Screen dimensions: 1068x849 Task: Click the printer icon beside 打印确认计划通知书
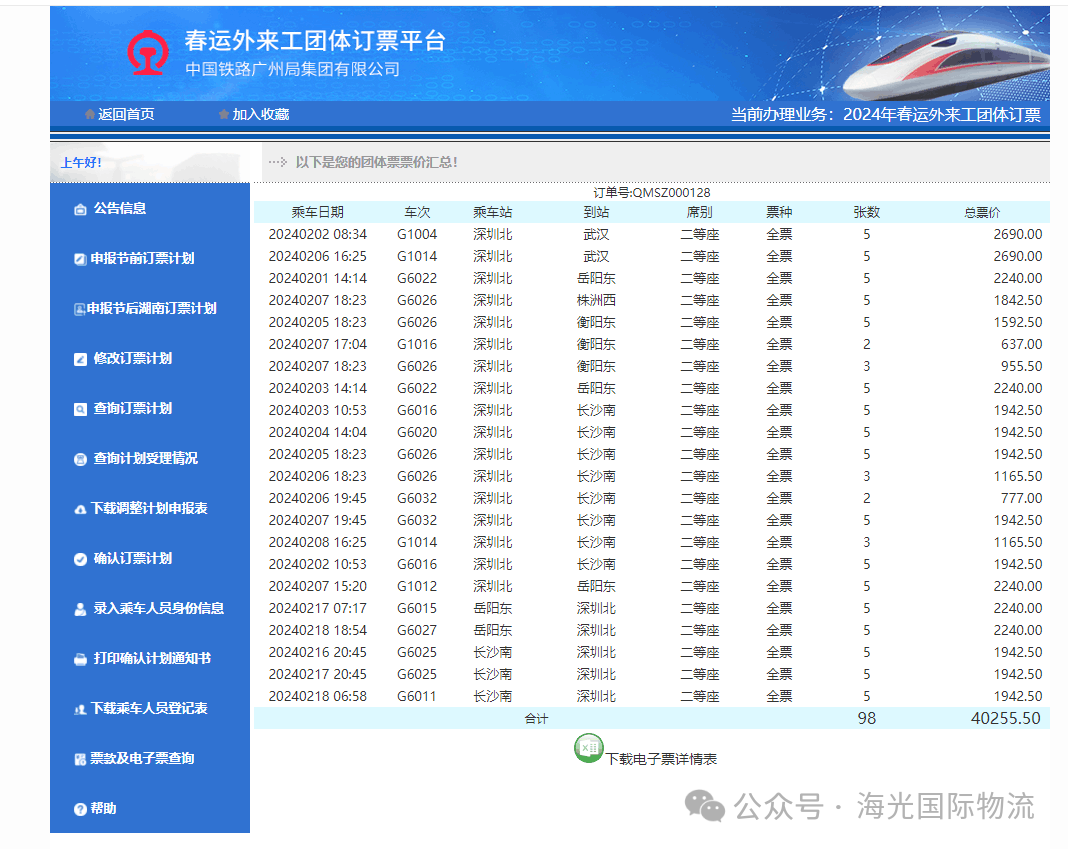(x=80, y=659)
